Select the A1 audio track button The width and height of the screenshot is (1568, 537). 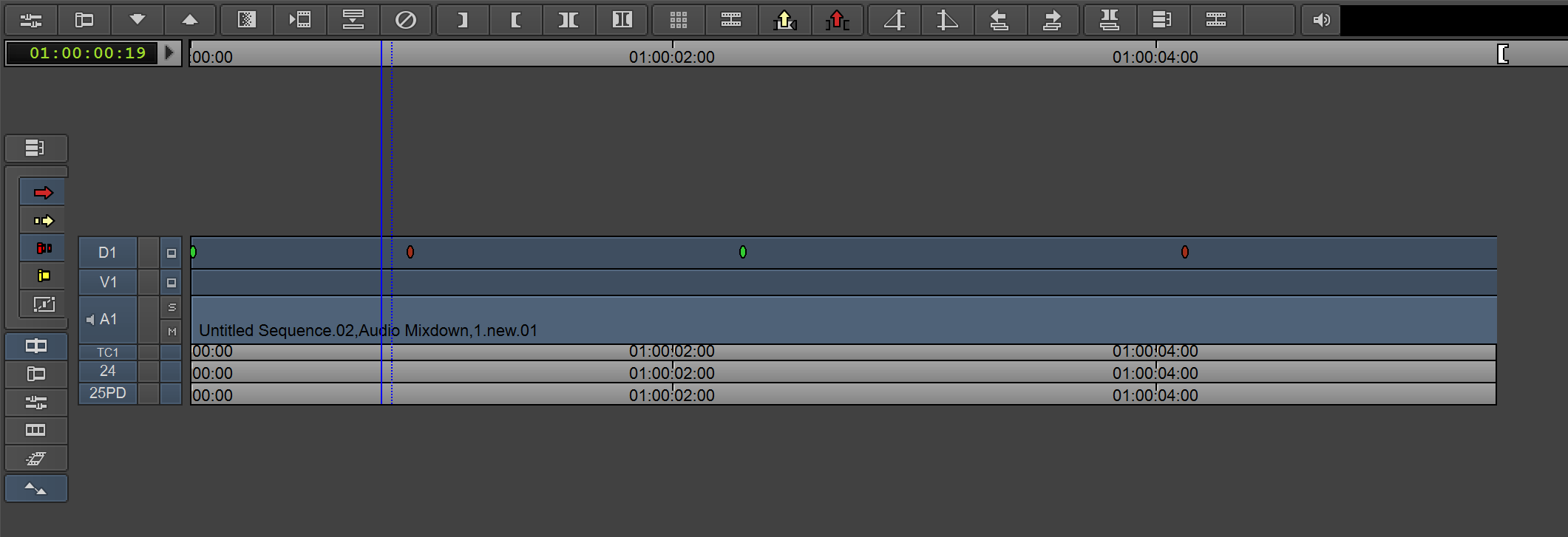(108, 319)
